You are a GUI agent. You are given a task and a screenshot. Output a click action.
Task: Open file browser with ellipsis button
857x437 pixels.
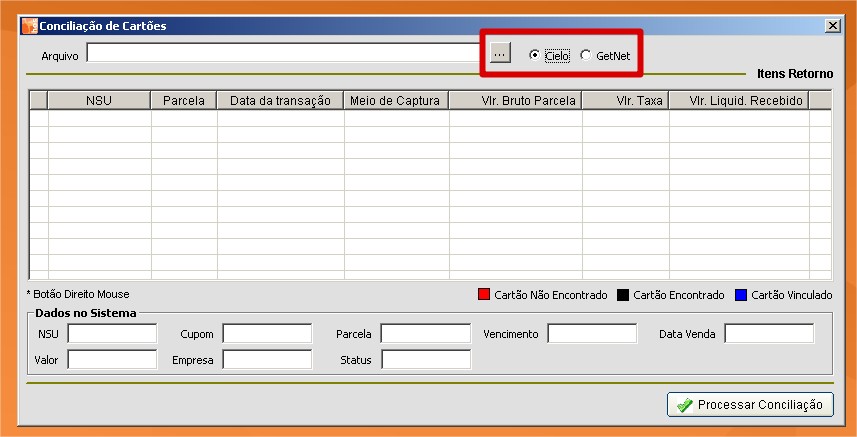point(501,53)
